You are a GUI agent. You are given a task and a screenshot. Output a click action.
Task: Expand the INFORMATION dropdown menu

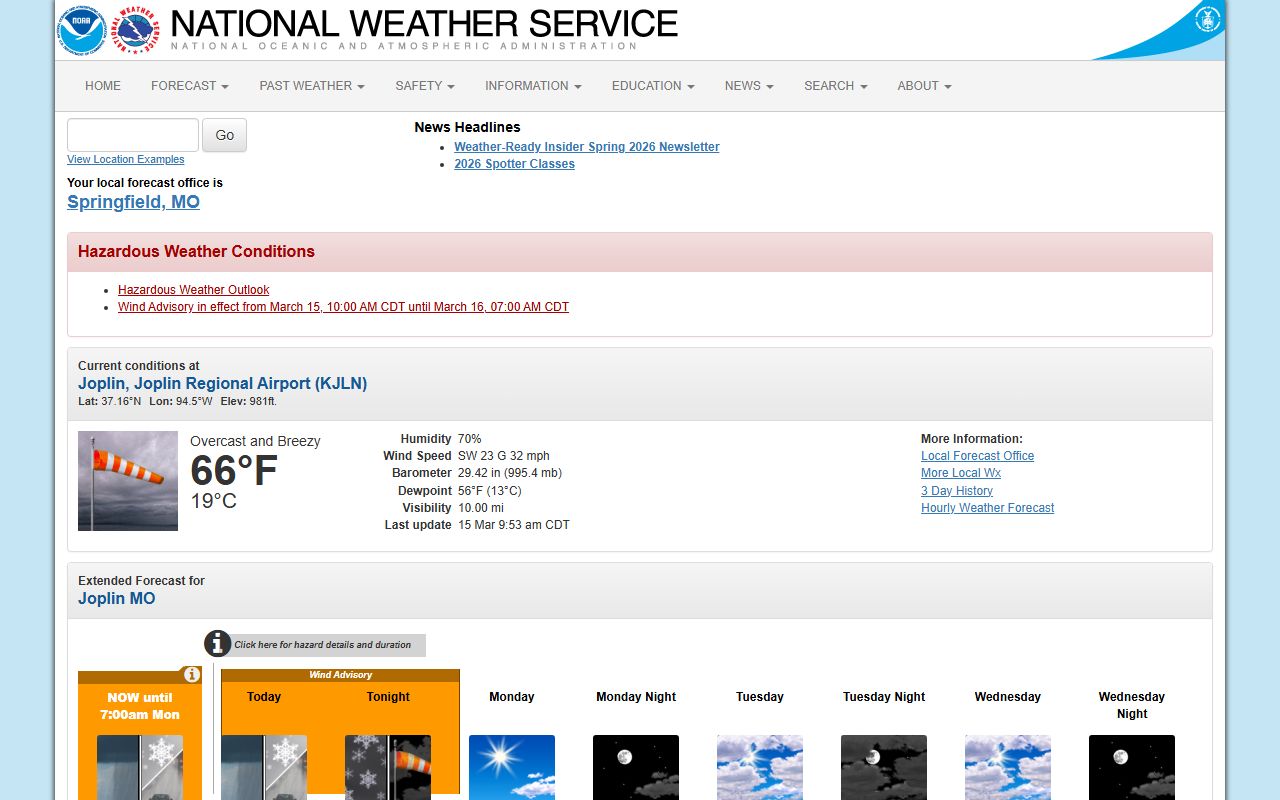click(x=533, y=86)
